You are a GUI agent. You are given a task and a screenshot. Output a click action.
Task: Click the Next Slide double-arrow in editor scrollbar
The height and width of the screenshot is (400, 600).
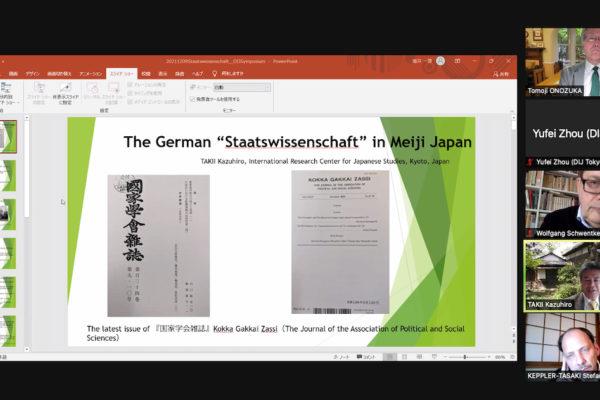pos(514,341)
